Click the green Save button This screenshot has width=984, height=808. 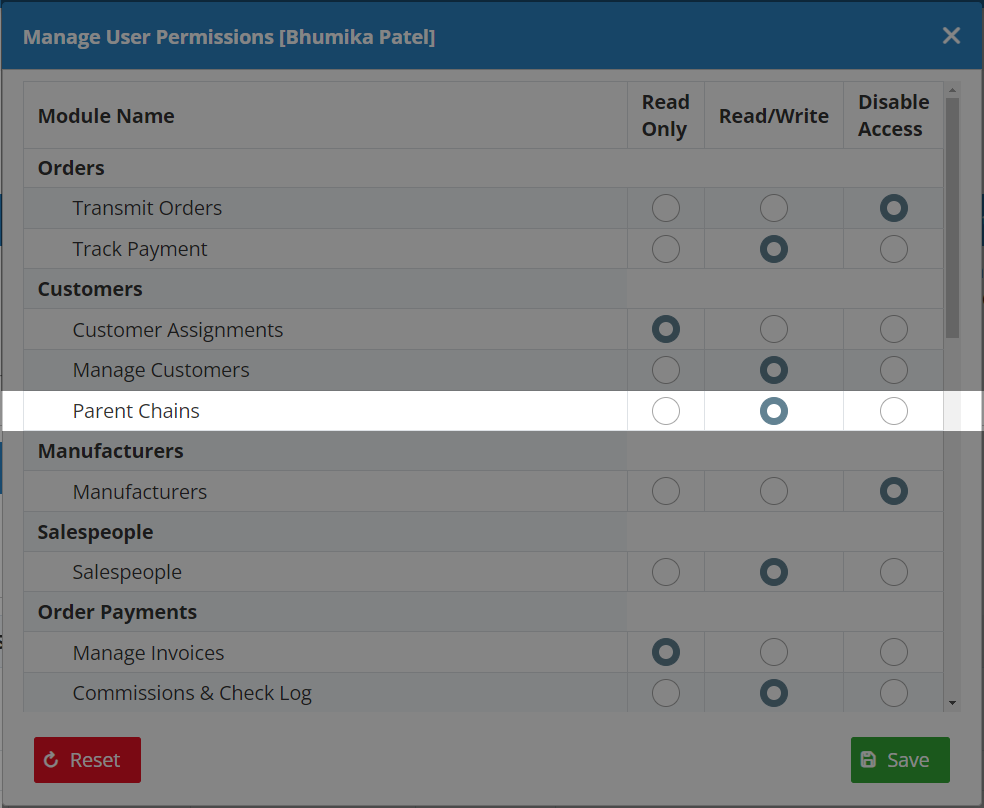(899, 760)
